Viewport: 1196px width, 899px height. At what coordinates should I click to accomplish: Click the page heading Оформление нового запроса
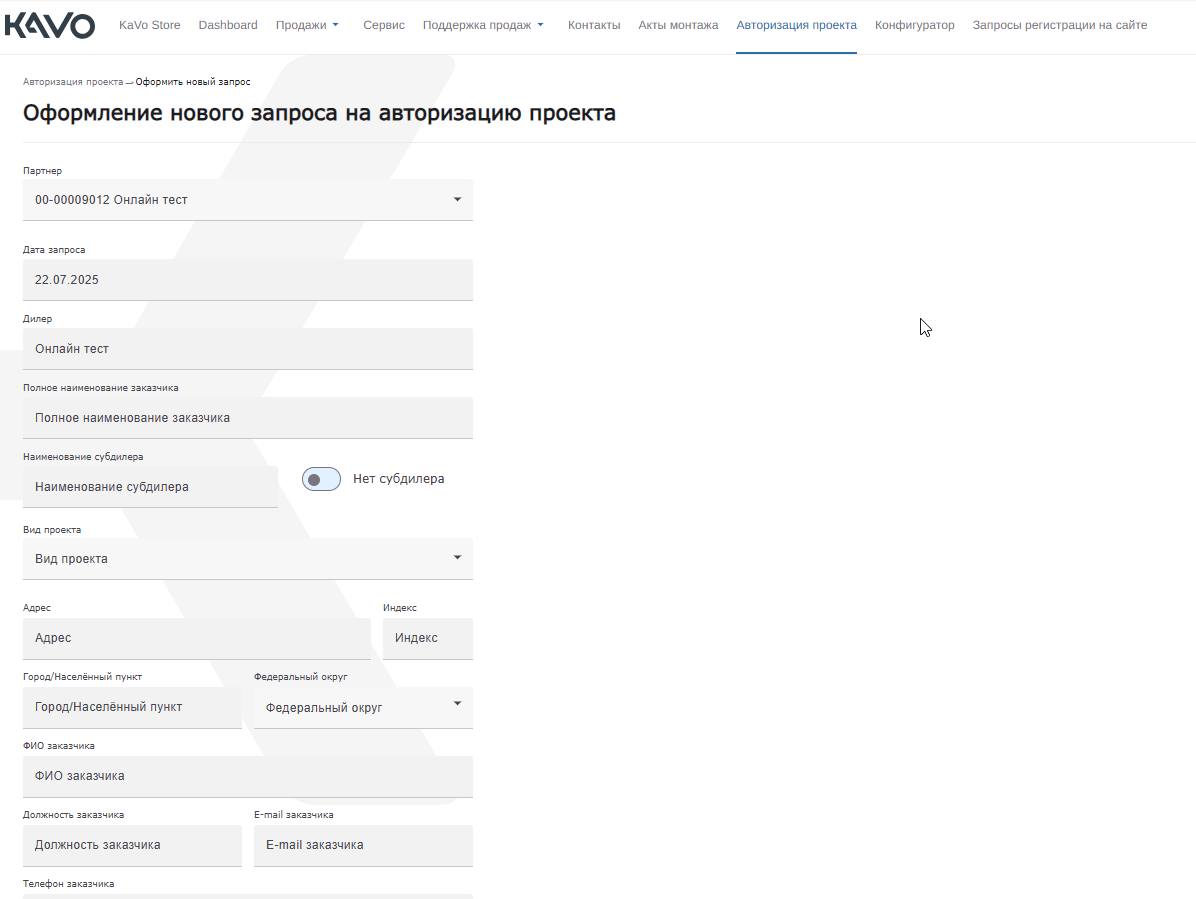(319, 113)
